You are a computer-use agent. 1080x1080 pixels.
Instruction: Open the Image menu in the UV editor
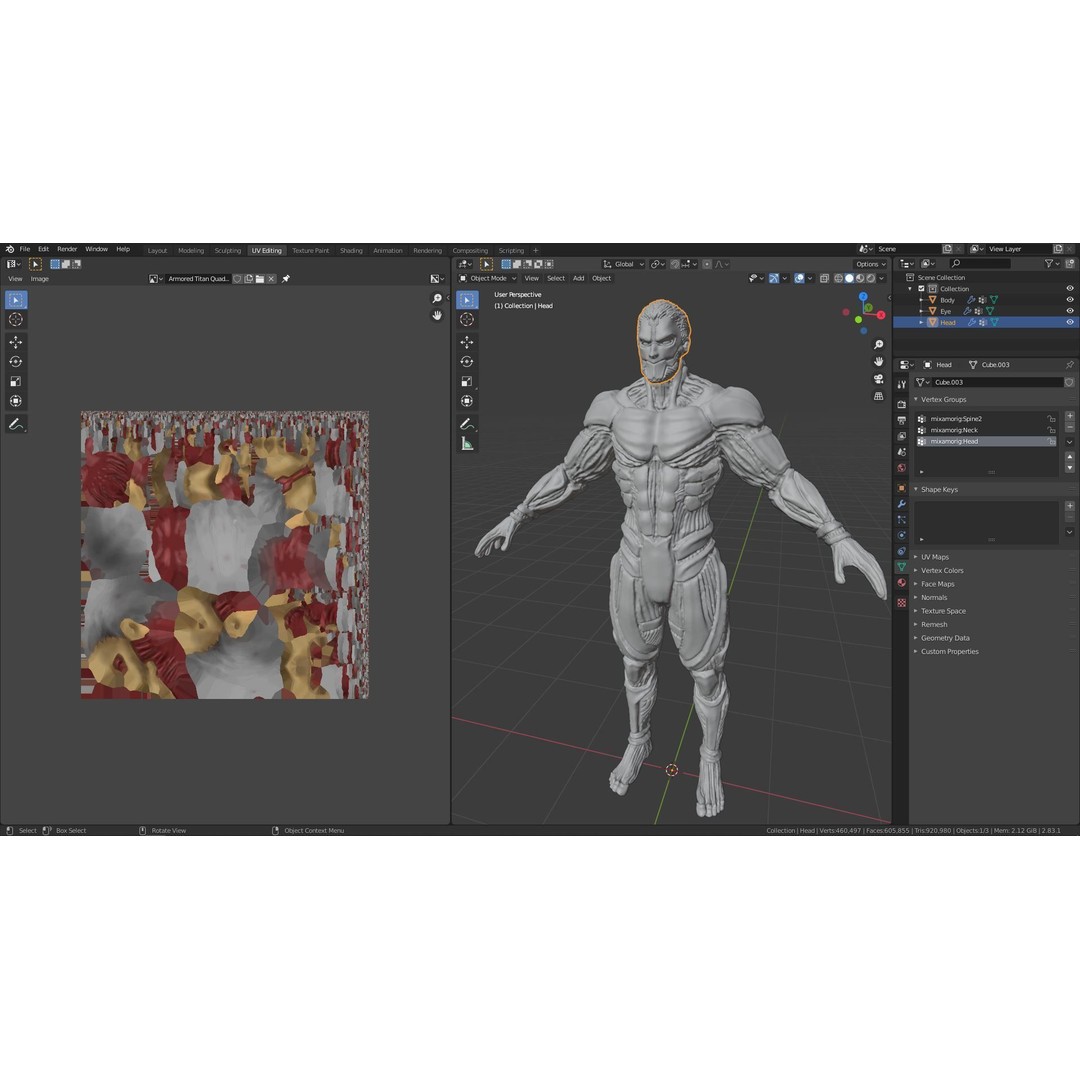pyautogui.click(x=40, y=279)
